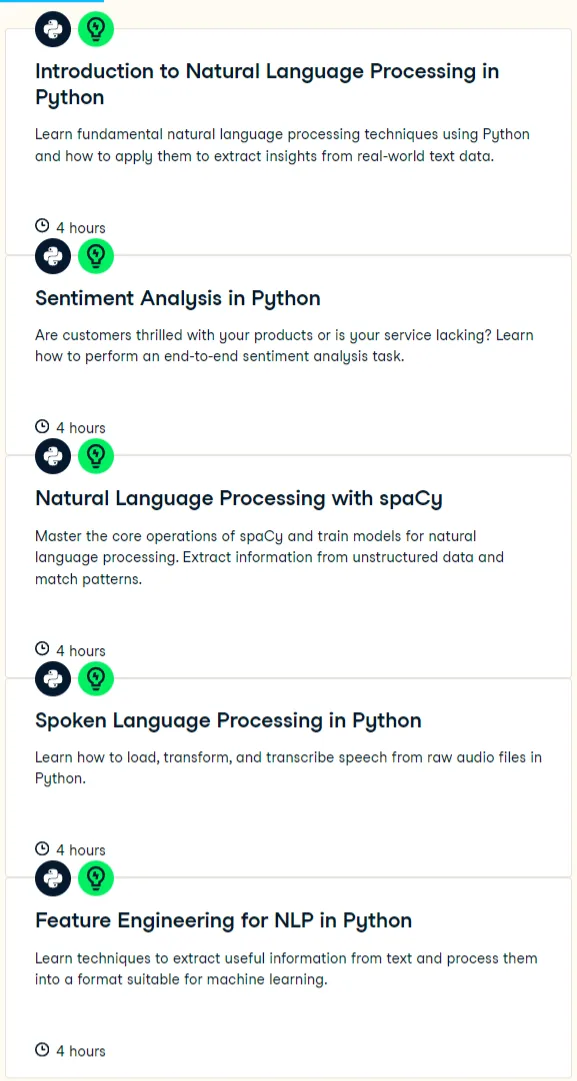This screenshot has width=577, height=1081.
Task: Open Sentiment Analysis in Python course
Action: tap(178, 299)
